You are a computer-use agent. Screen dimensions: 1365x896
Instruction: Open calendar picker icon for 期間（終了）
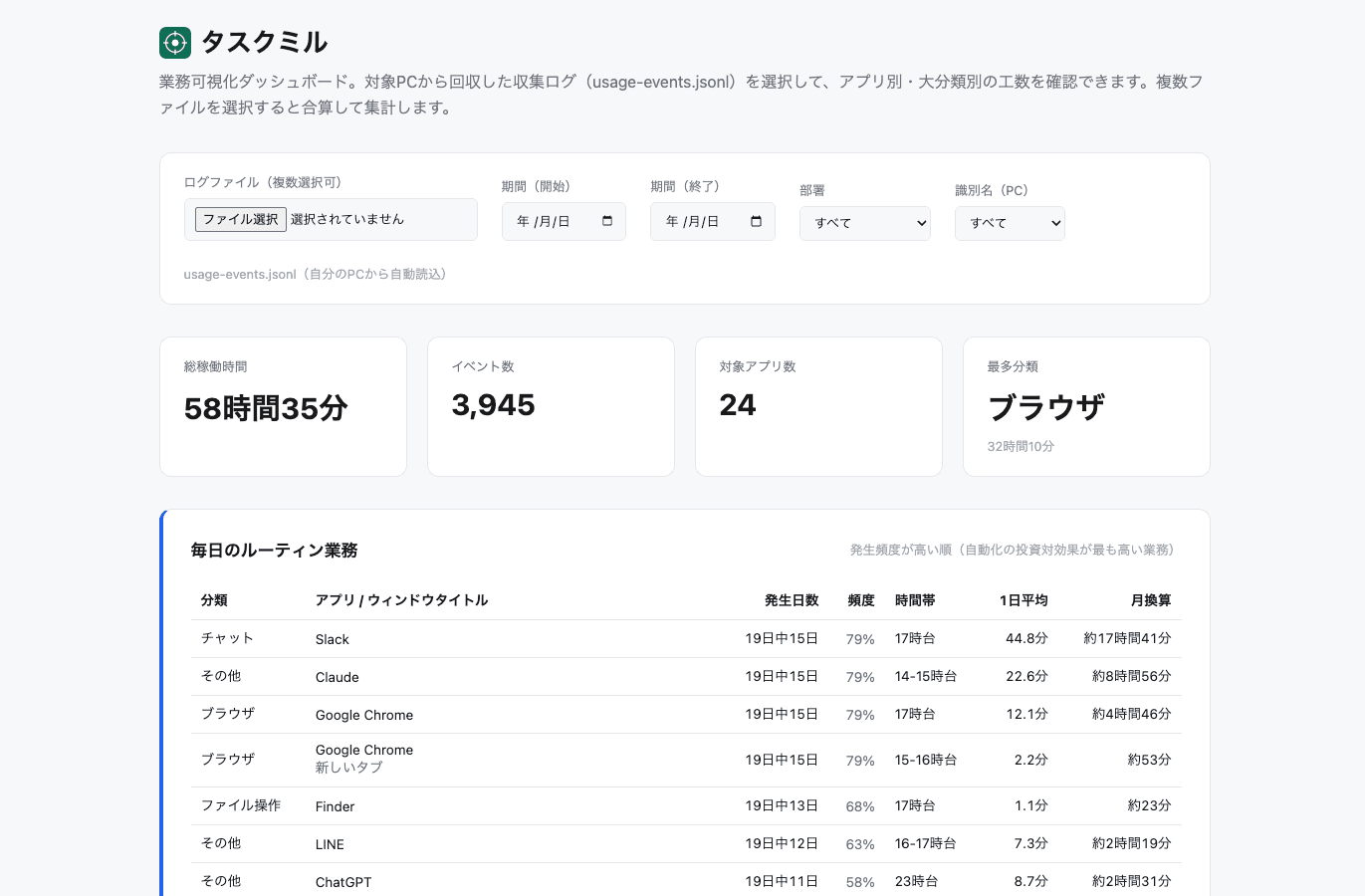[756, 221]
